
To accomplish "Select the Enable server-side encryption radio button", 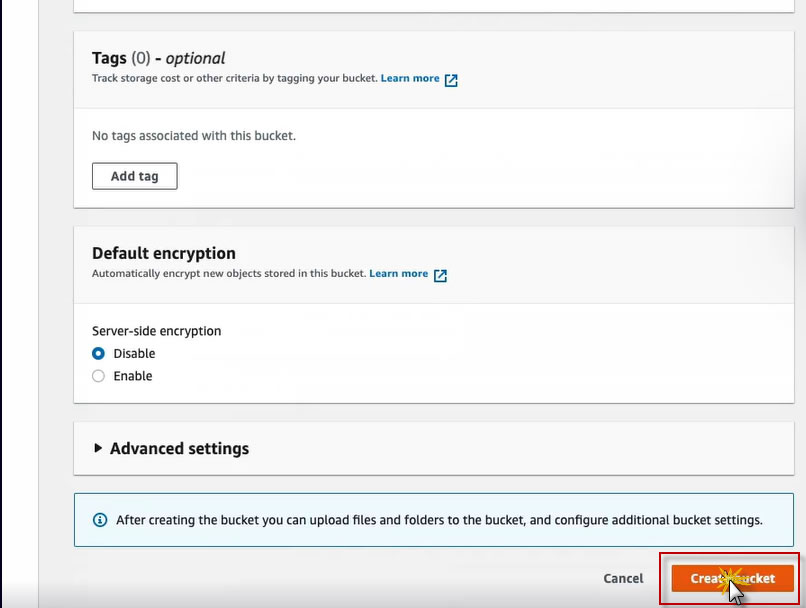I will 98,376.
